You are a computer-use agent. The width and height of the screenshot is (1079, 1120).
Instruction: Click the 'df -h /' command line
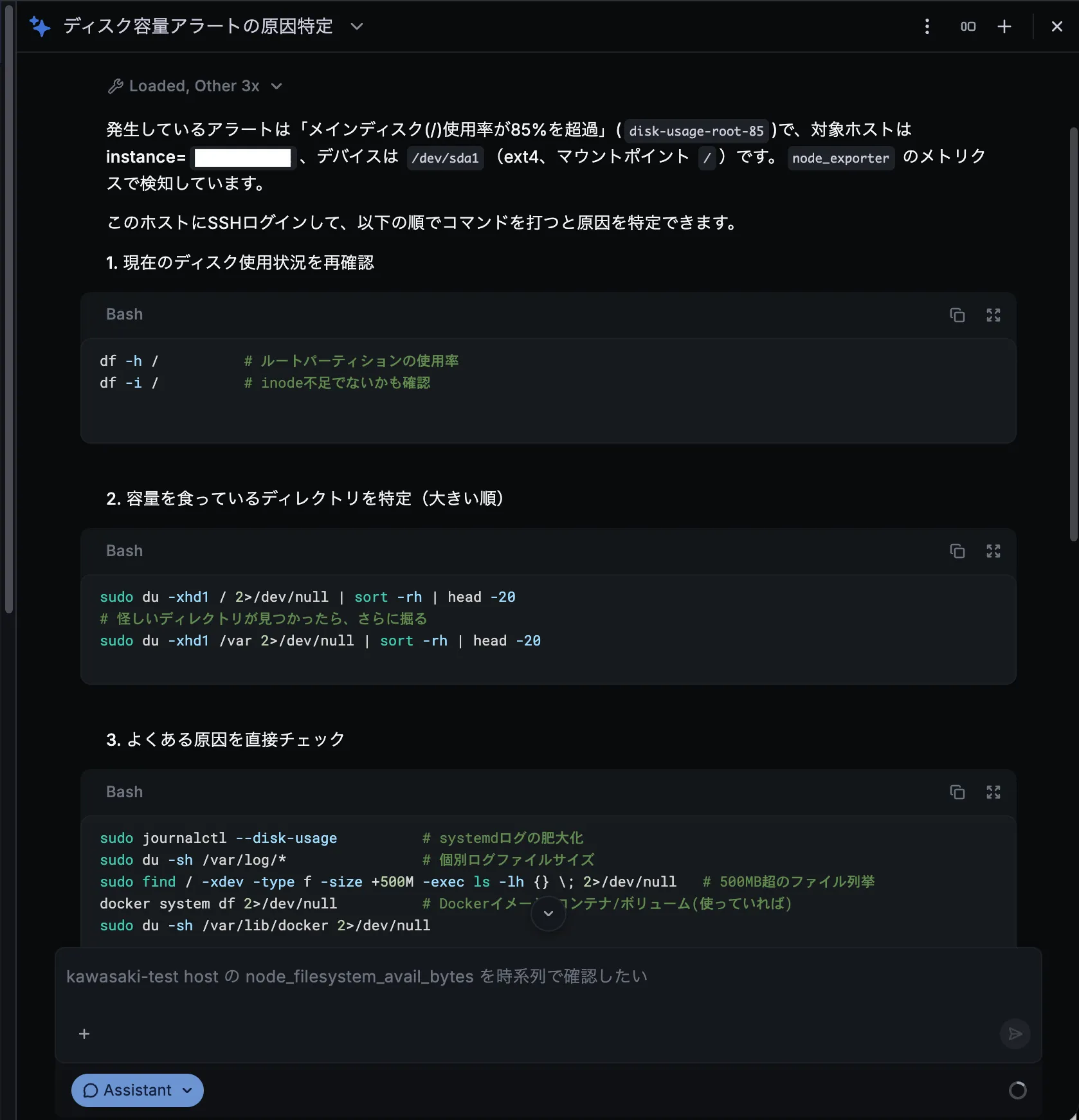coord(129,361)
